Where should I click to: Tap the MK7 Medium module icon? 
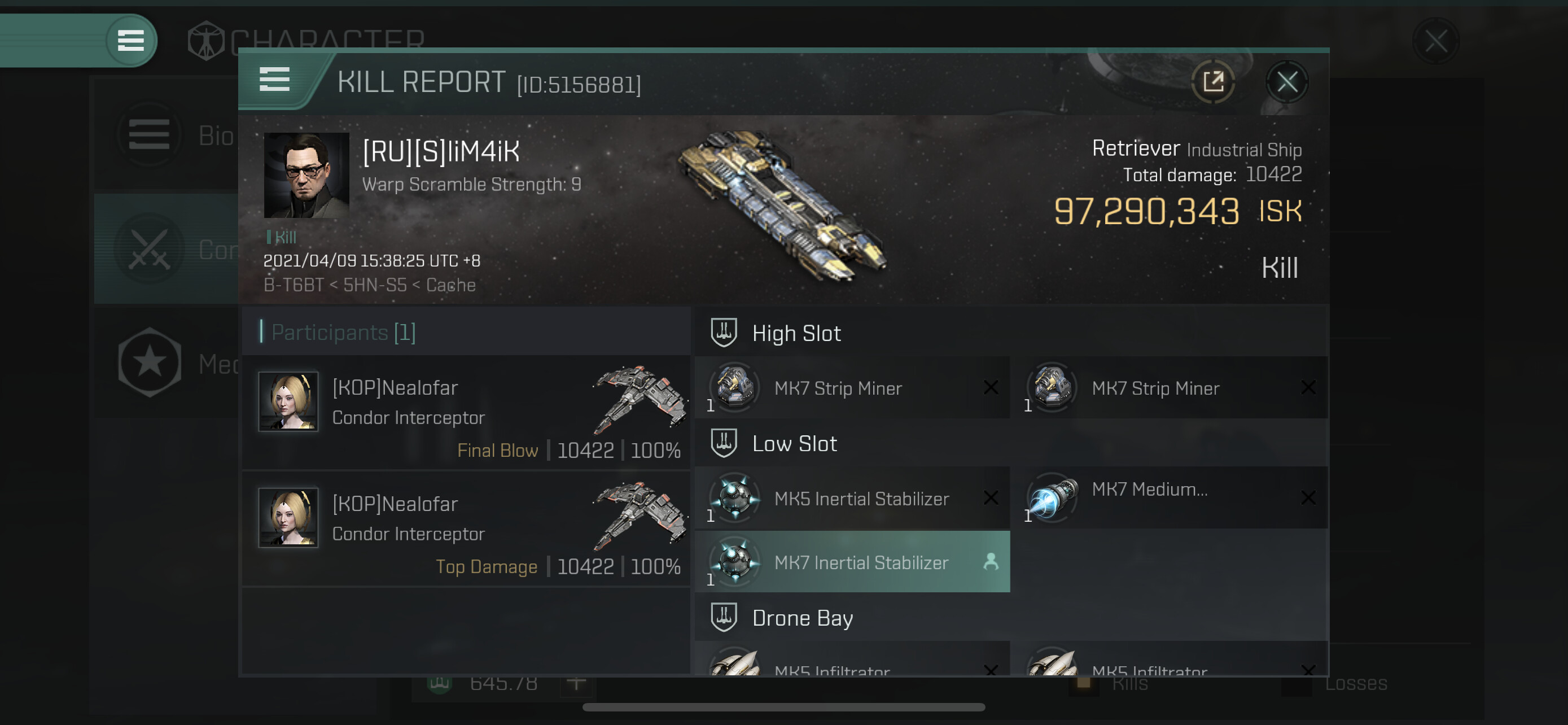click(1051, 497)
